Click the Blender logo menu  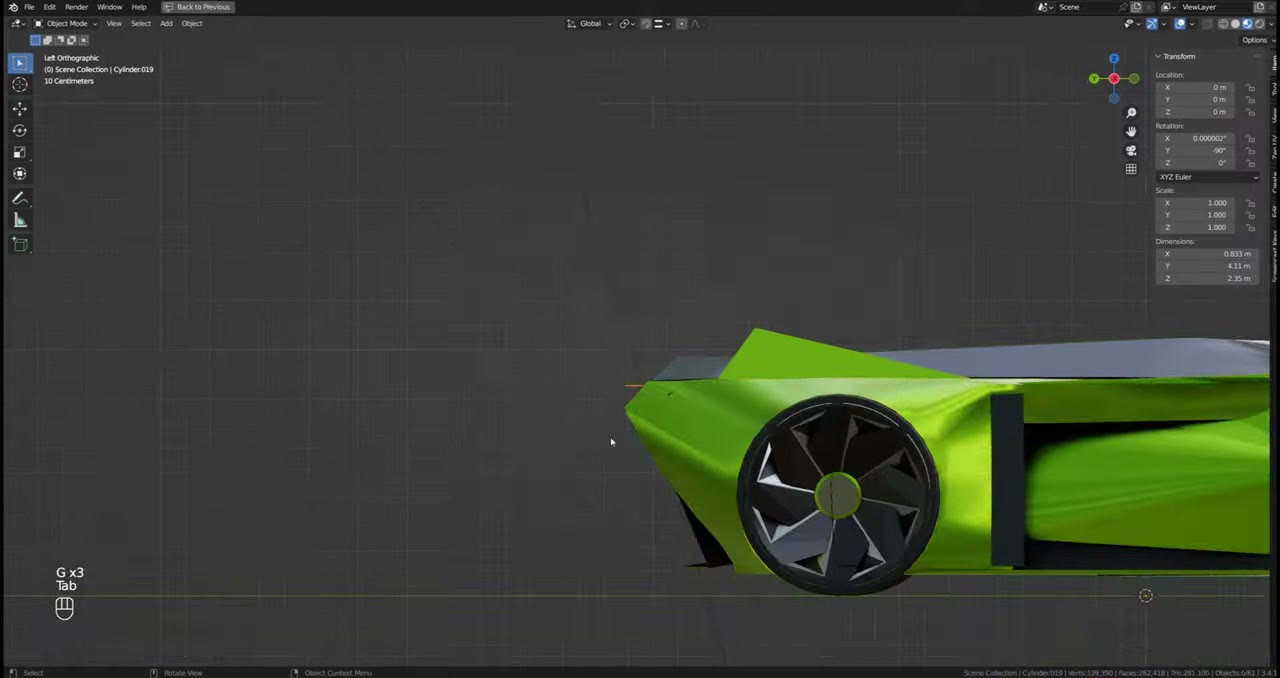[x=12, y=7]
